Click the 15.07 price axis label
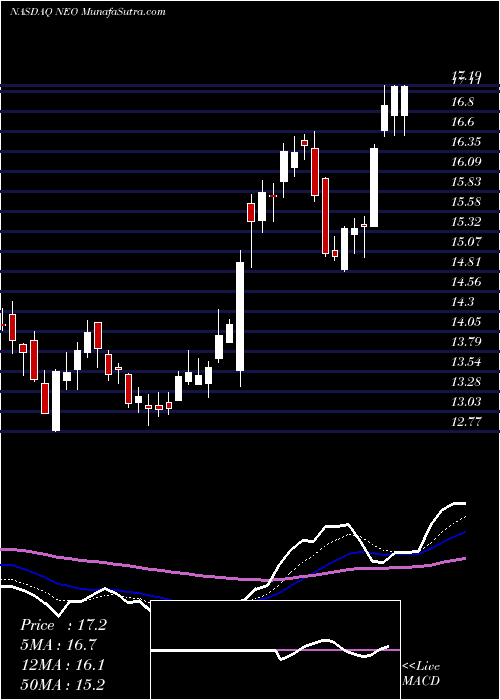The height and width of the screenshot is (700, 500). [466, 242]
